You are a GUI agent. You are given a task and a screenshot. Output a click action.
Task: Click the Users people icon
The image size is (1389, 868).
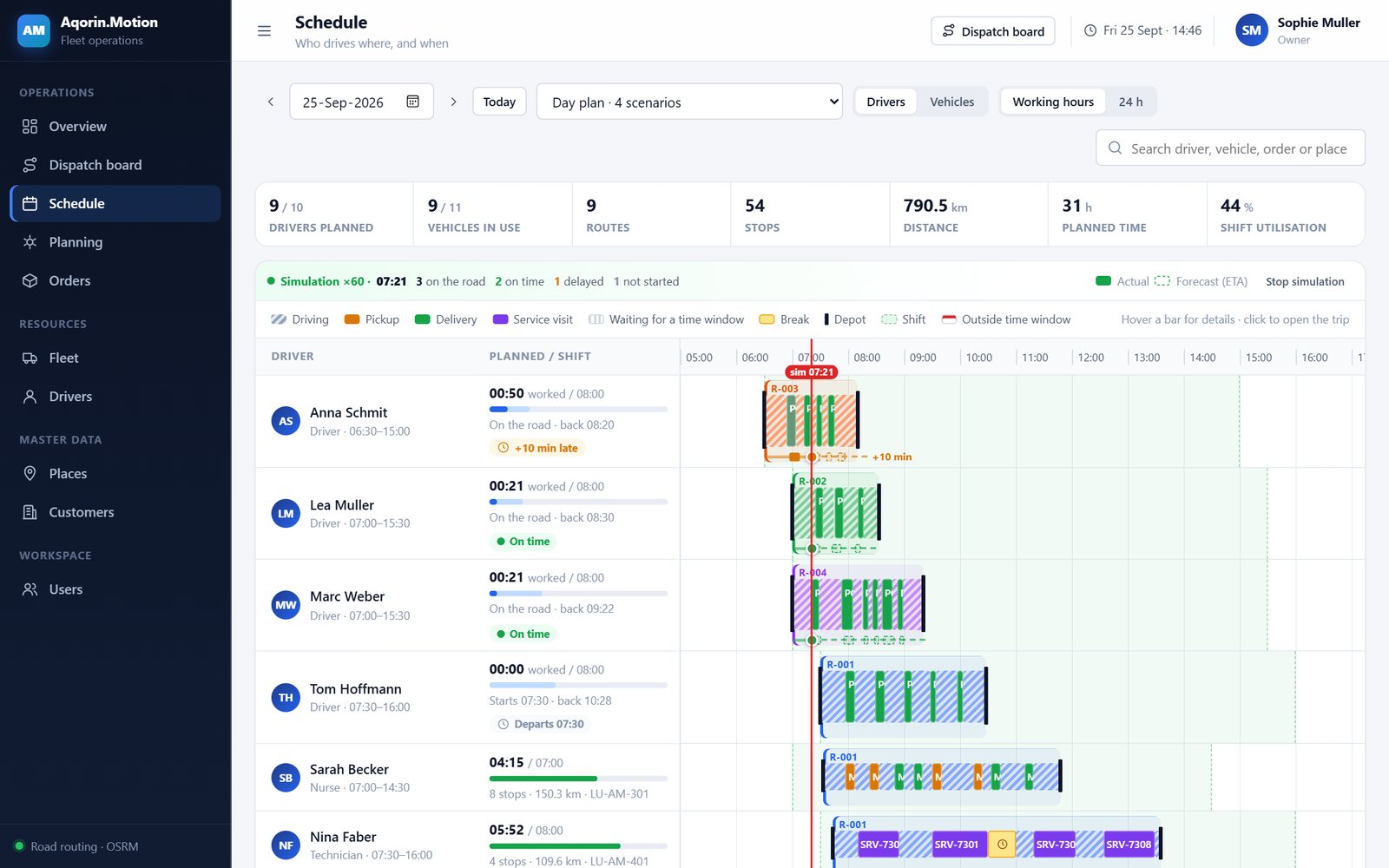click(x=30, y=589)
